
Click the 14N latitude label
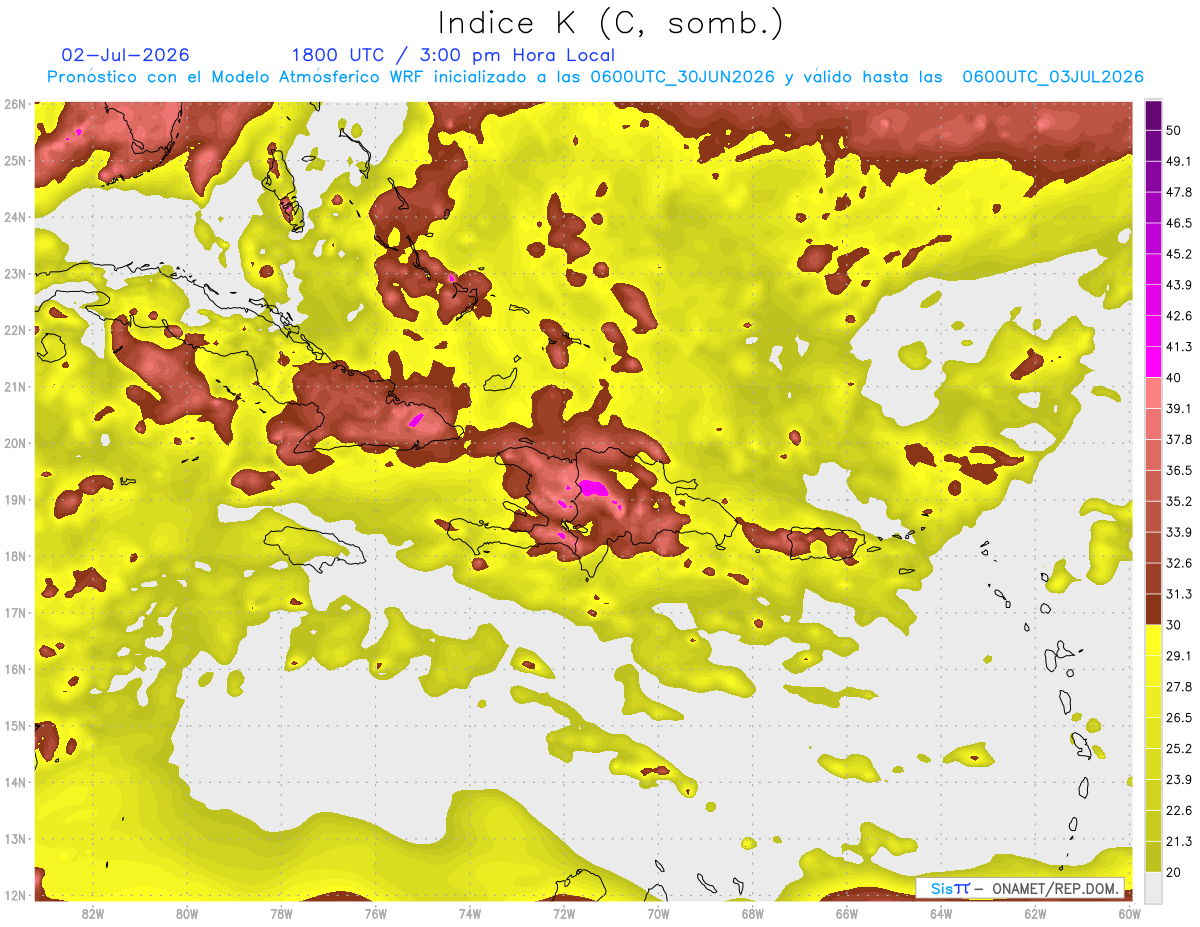pyautogui.click(x=14, y=782)
